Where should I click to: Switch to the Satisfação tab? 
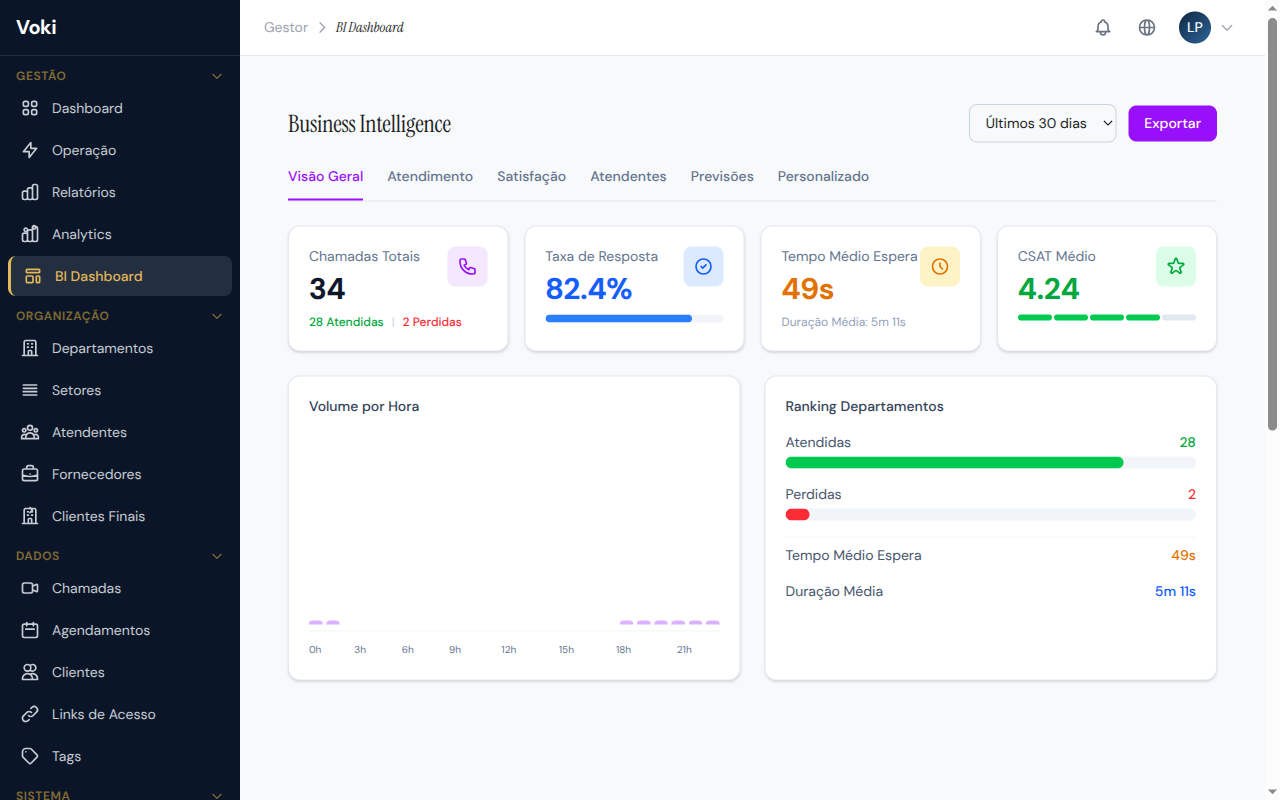tap(531, 176)
